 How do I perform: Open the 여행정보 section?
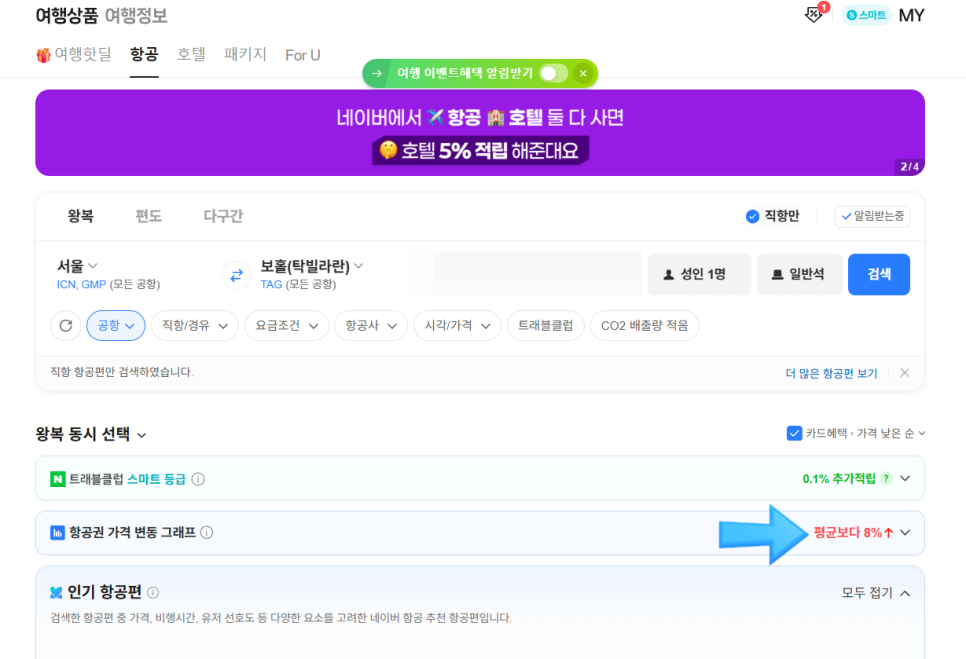point(136,15)
